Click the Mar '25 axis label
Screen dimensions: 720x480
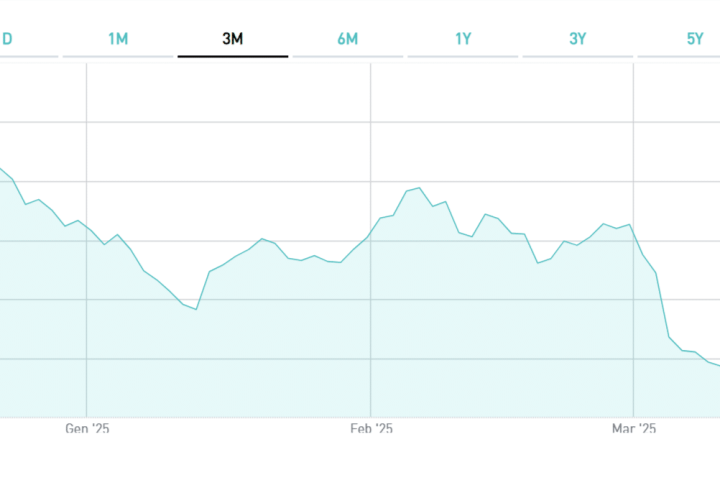pos(633,429)
